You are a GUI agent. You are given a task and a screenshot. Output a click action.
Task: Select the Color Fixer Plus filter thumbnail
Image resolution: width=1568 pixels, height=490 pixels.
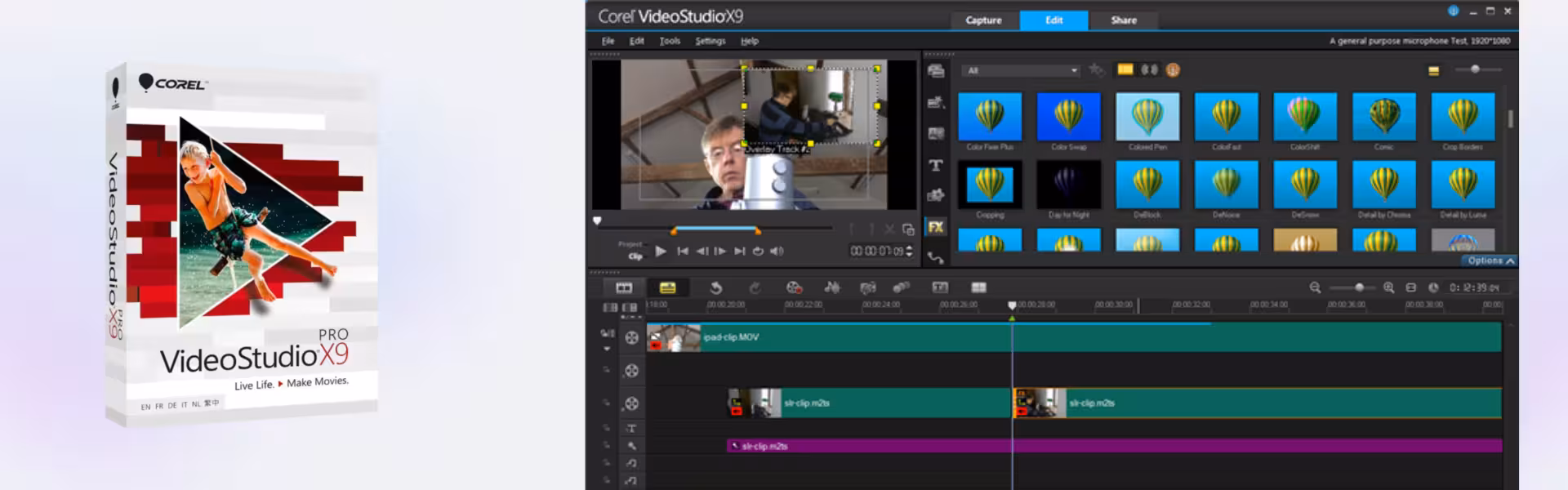(990, 117)
